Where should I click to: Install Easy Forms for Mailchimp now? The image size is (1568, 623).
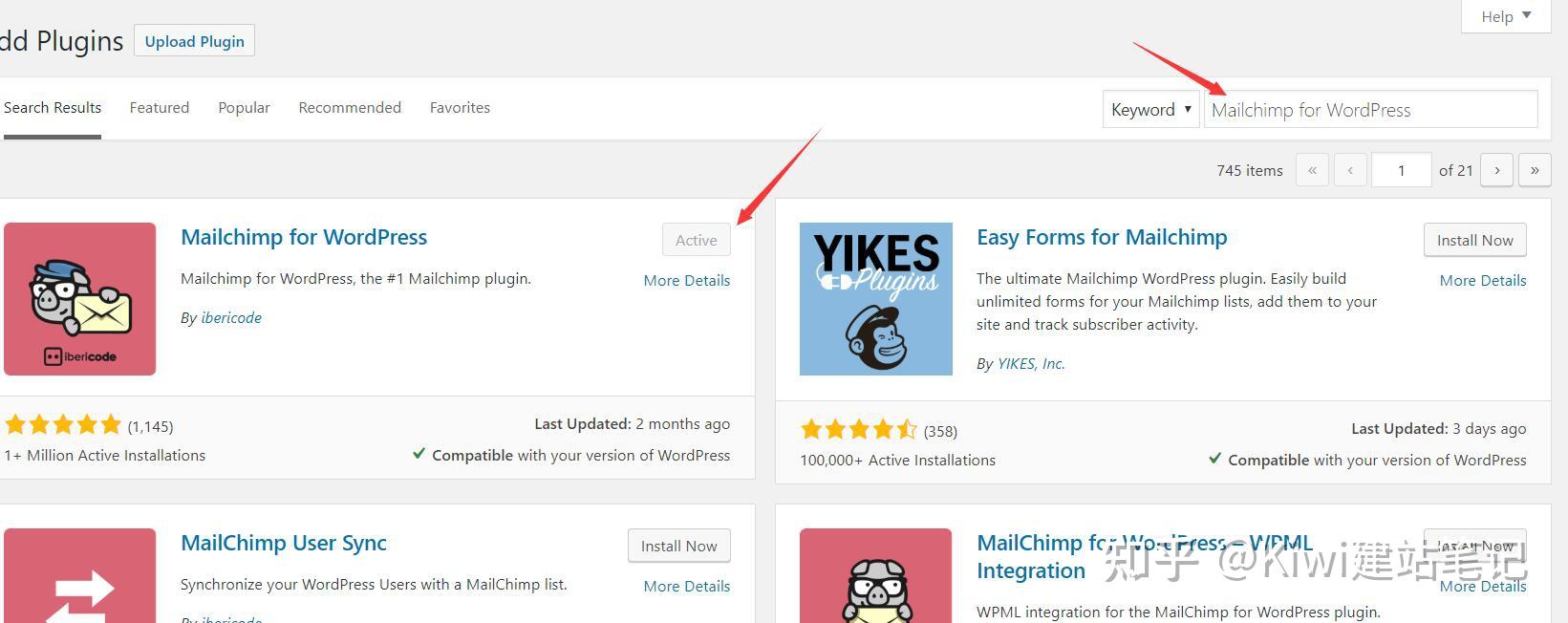pyautogui.click(x=1474, y=240)
